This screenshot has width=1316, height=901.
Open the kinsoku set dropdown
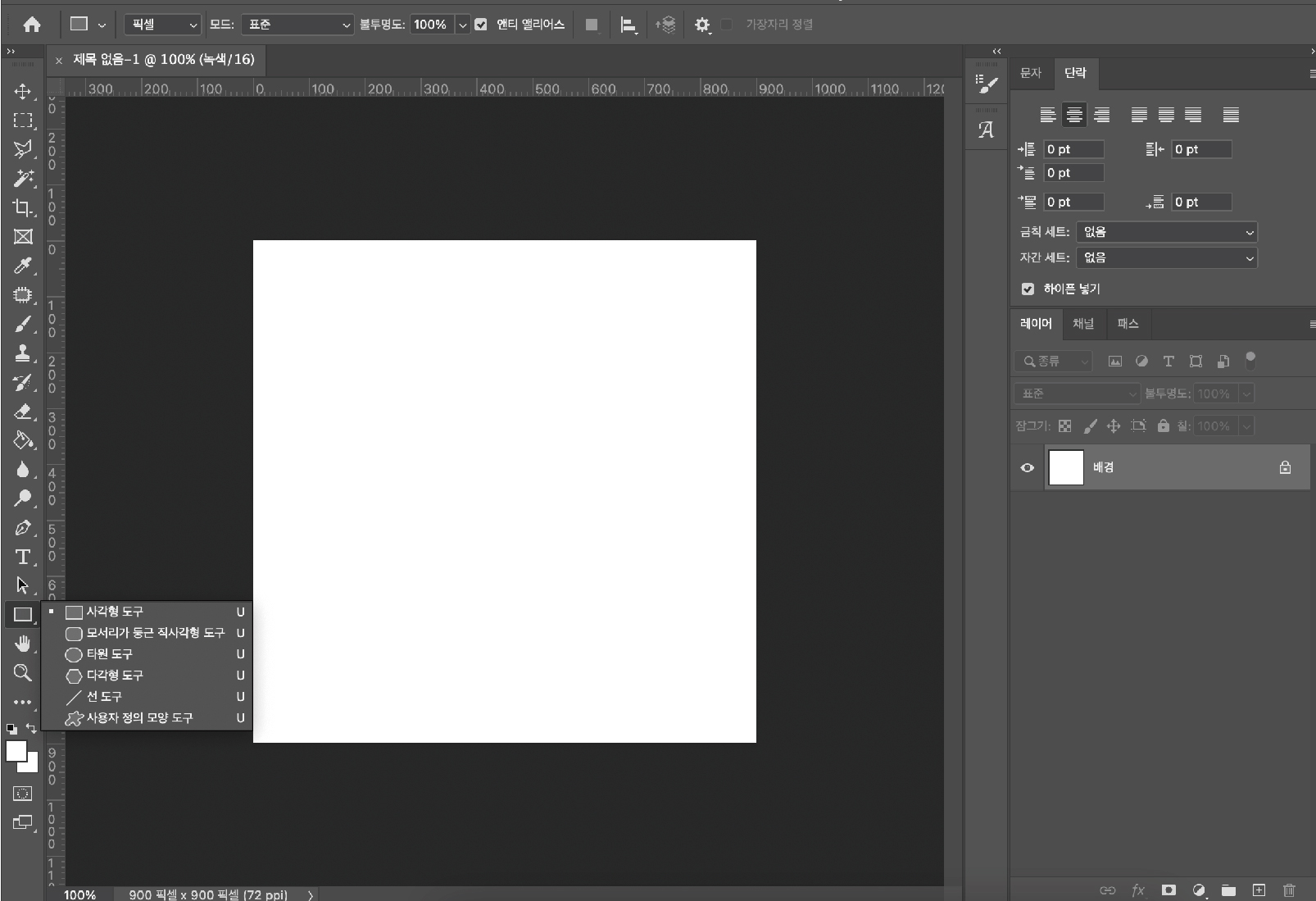point(1167,232)
